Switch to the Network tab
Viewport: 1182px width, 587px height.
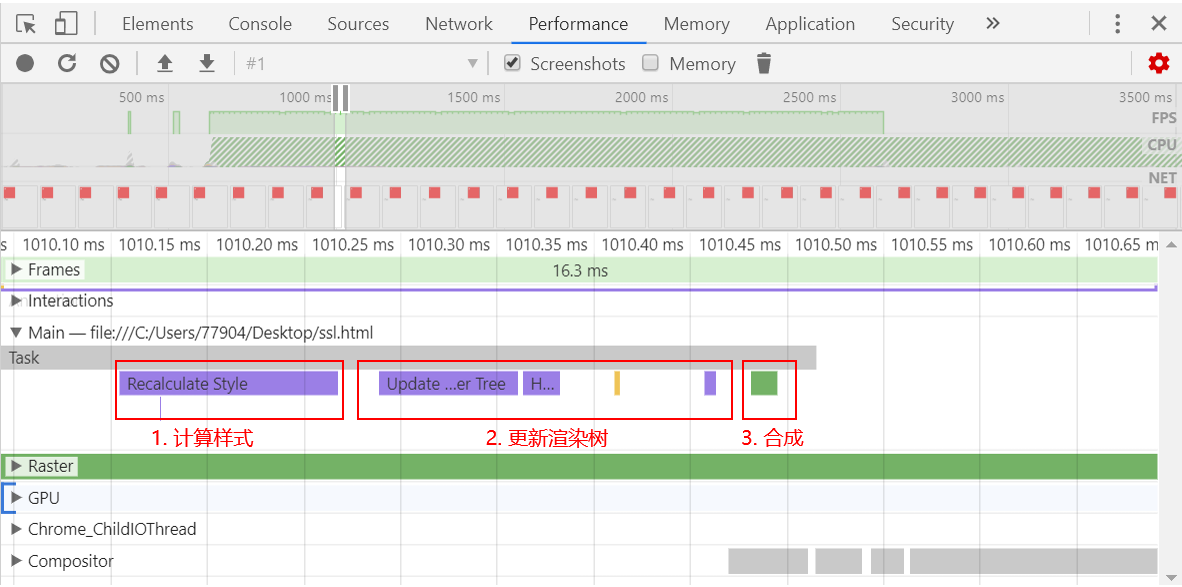[458, 24]
